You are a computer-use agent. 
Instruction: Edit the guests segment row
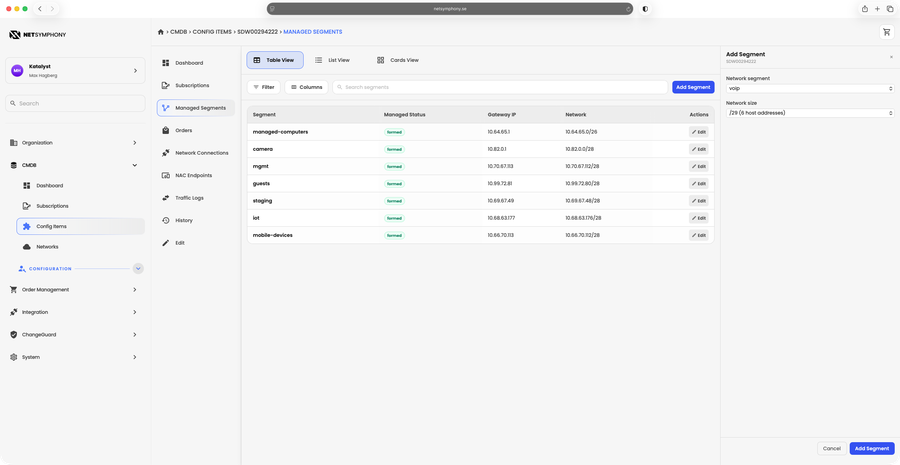[x=699, y=184]
